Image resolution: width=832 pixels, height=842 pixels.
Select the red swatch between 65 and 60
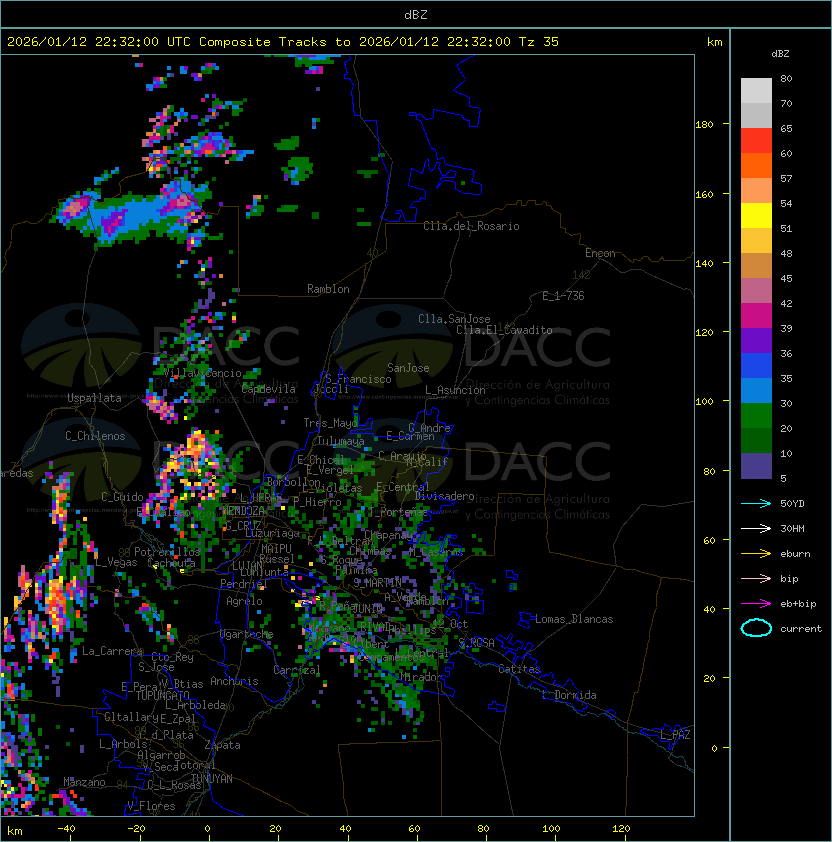(756, 141)
